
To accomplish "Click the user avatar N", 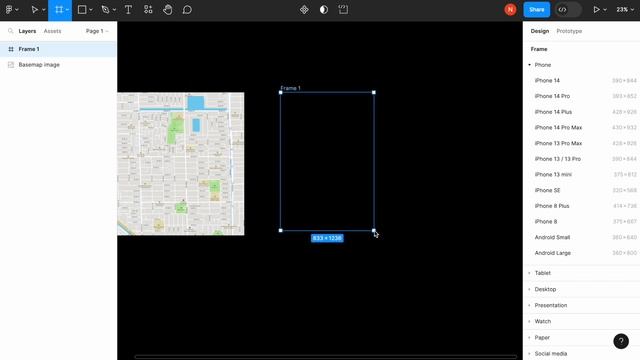I will pos(510,10).
